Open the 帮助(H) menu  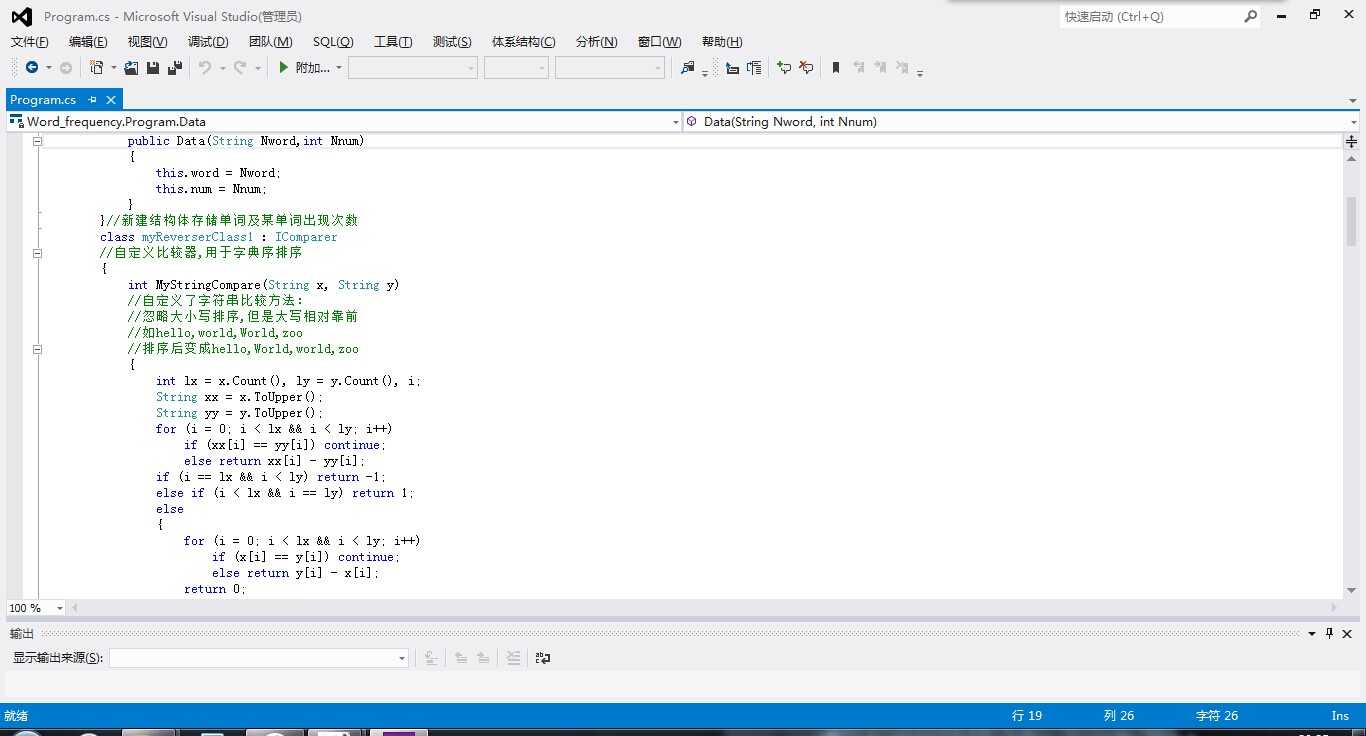pos(722,42)
